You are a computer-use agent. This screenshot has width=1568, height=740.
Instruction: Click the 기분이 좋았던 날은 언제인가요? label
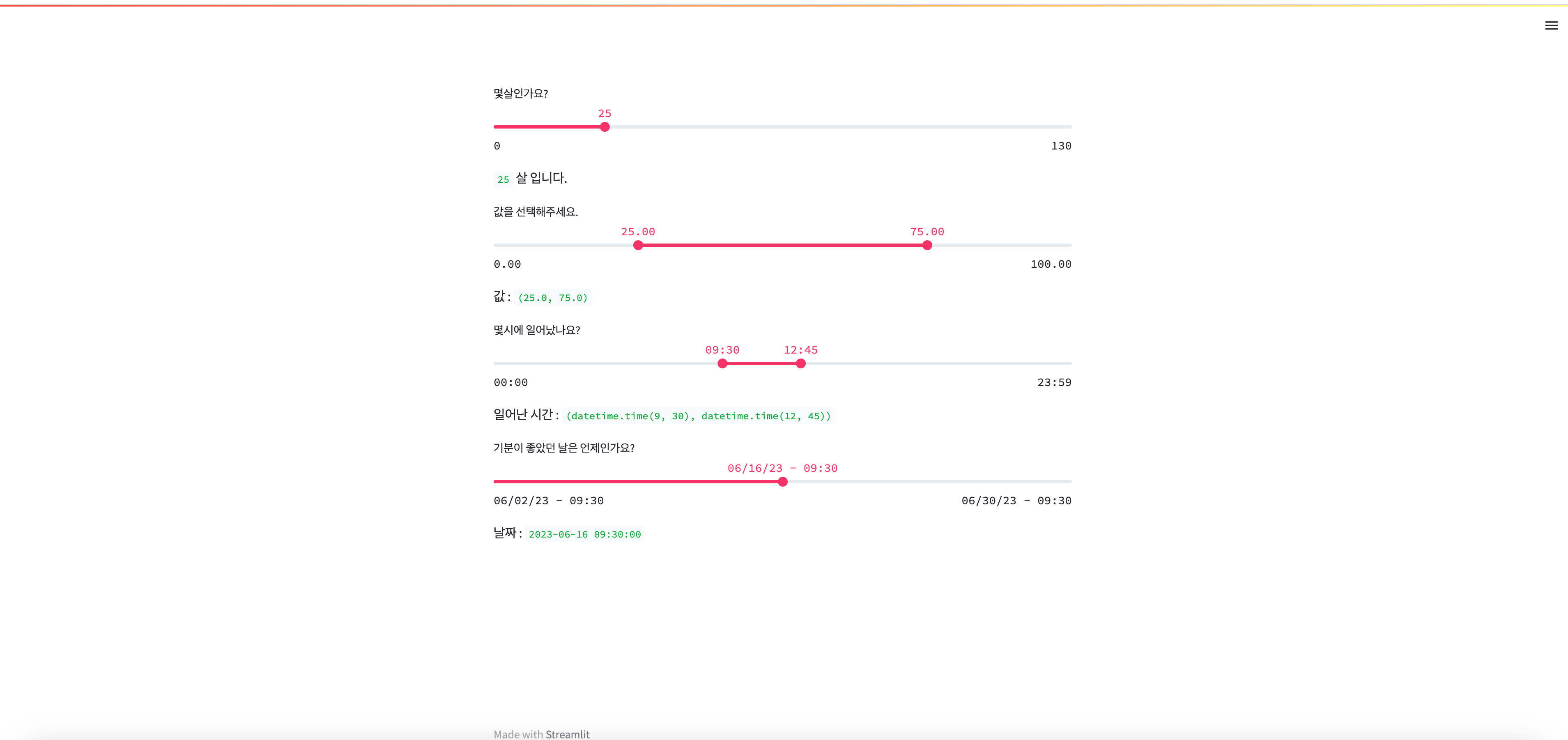pos(563,448)
